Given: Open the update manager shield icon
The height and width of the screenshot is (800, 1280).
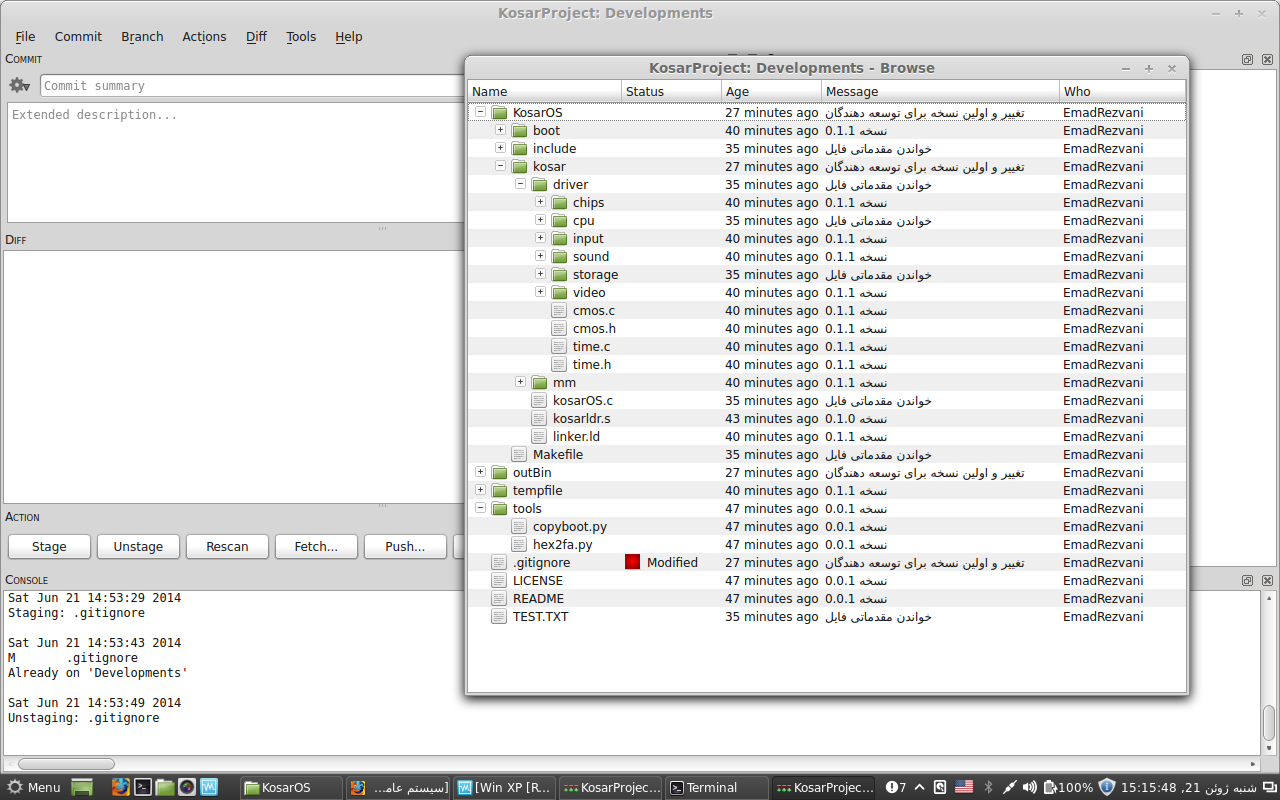Looking at the screenshot, I should pyautogui.click(x=1106, y=787).
